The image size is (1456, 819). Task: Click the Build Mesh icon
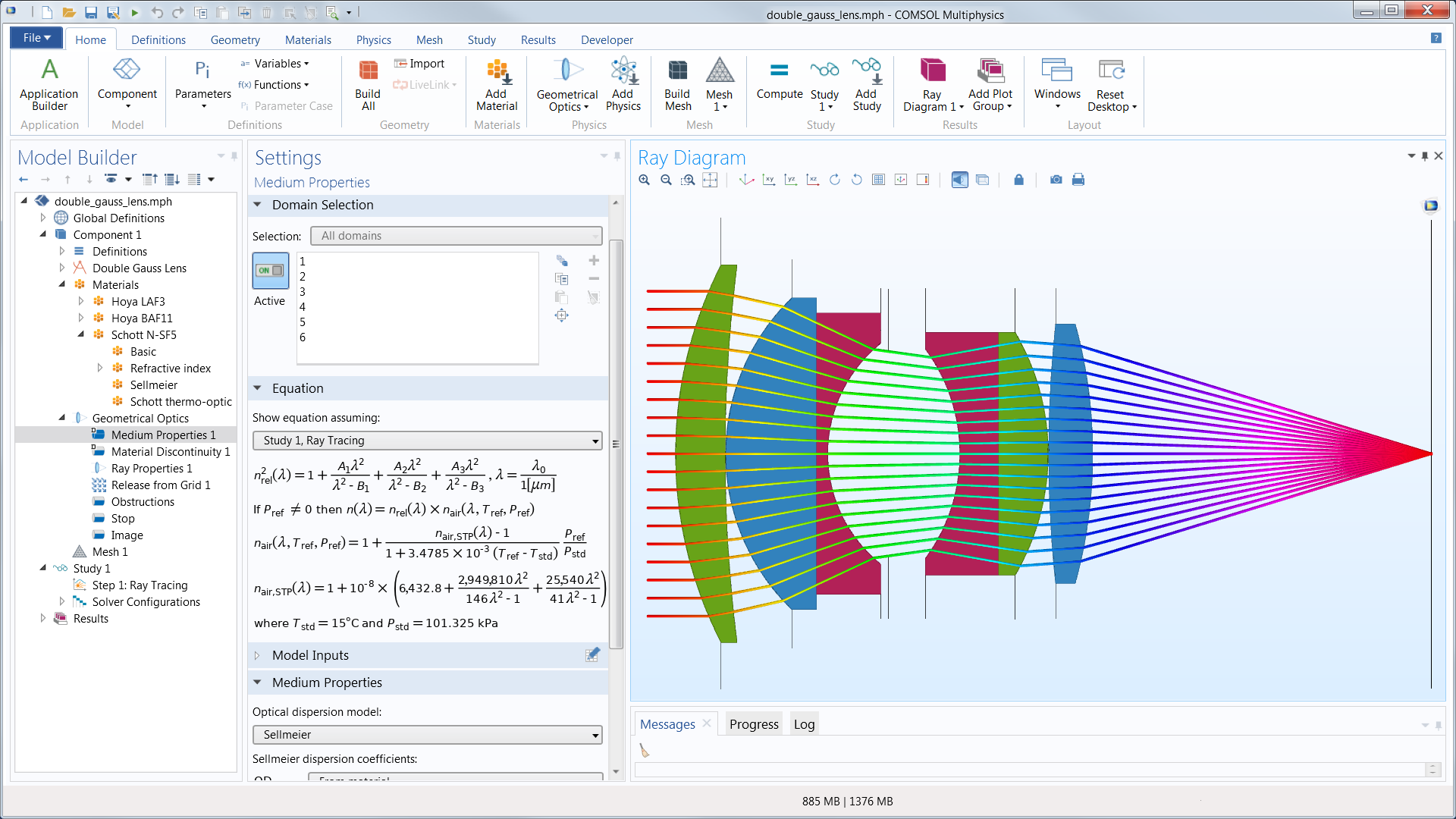click(x=677, y=83)
